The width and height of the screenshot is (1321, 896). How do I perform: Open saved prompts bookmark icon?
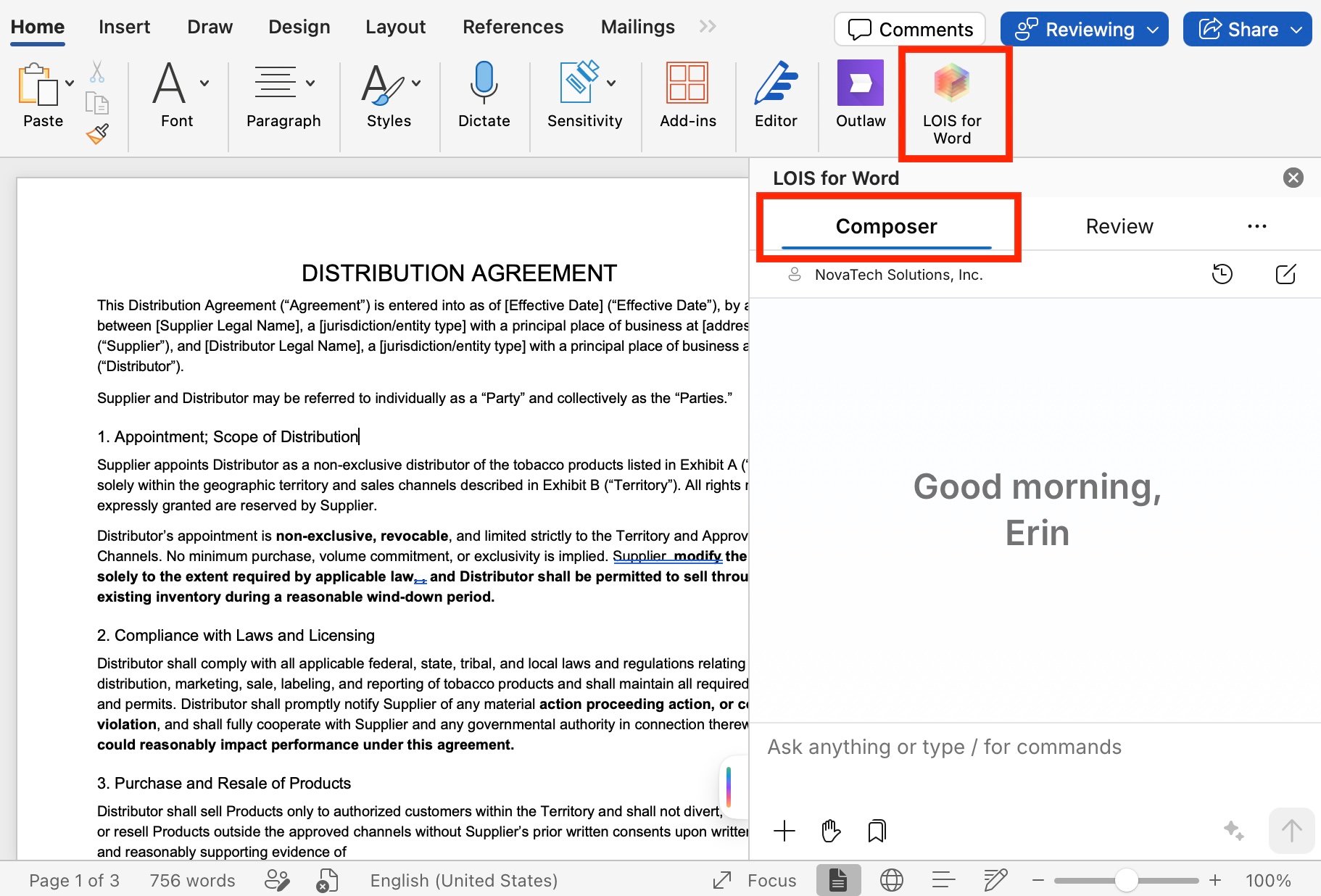point(877,831)
